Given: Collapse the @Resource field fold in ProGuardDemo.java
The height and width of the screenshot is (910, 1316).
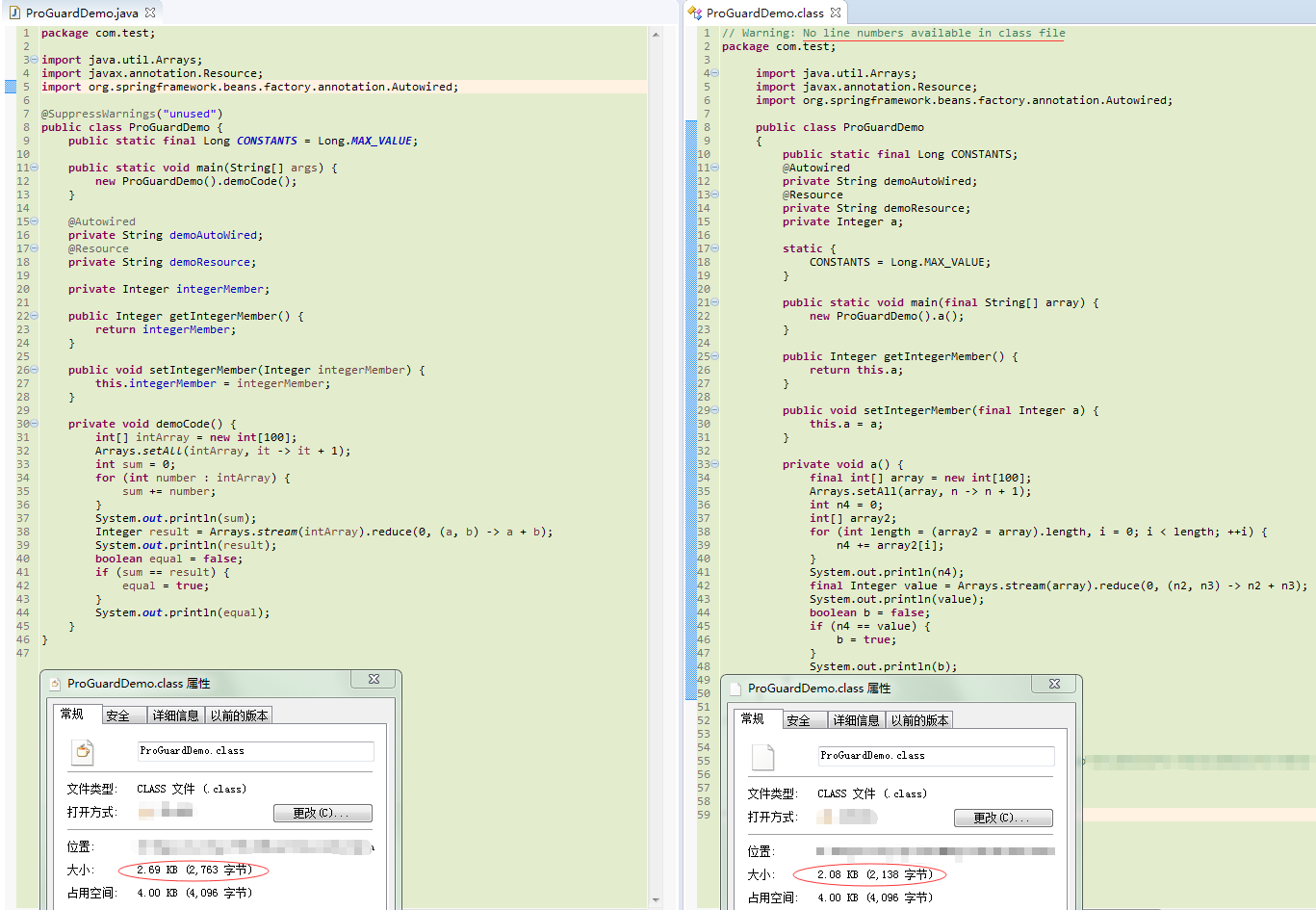Looking at the screenshot, I should (36, 248).
